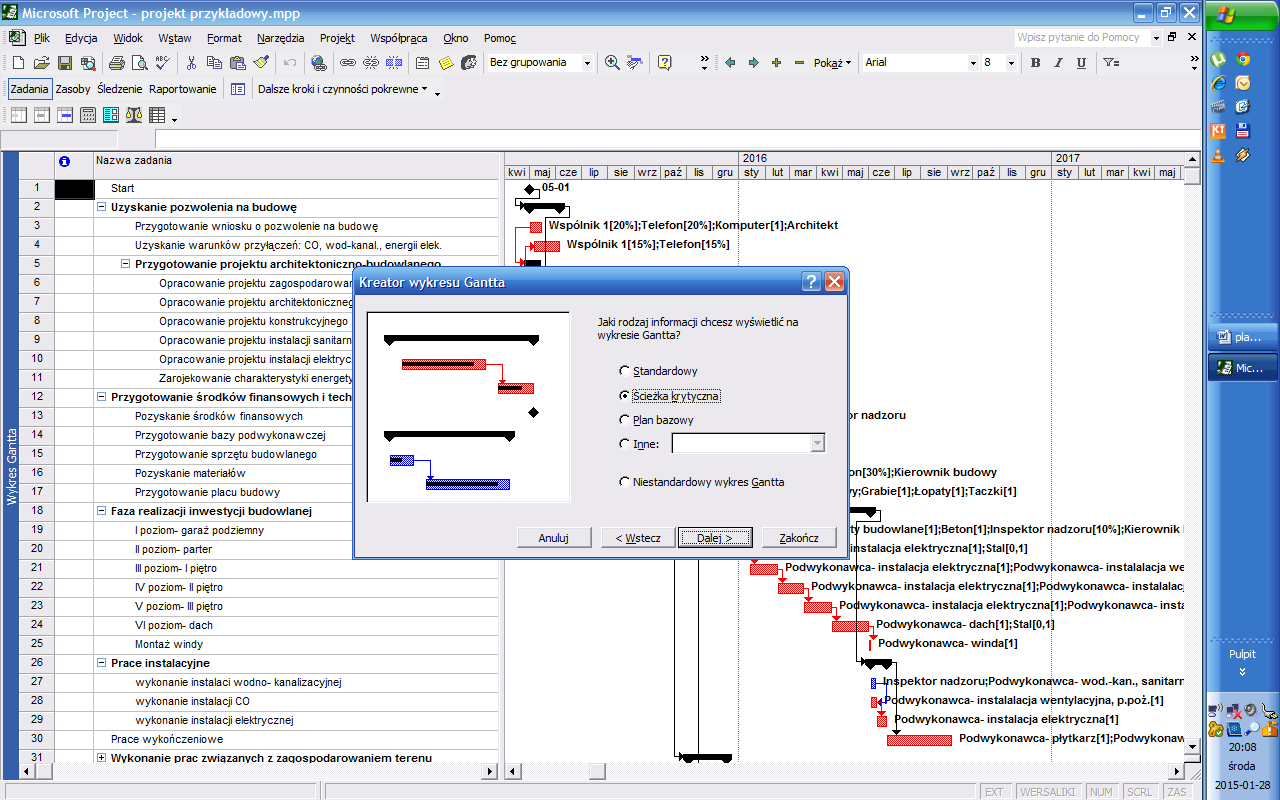Open the Współpraca menu

pyautogui.click(x=398, y=38)
